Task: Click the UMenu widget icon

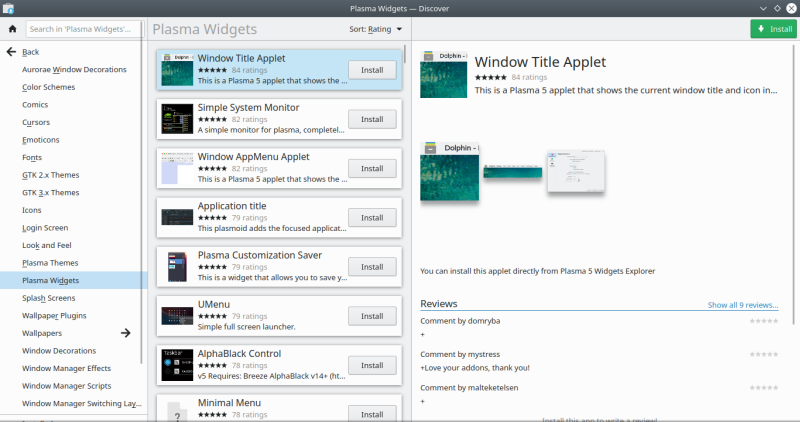Action: (177, 316)
